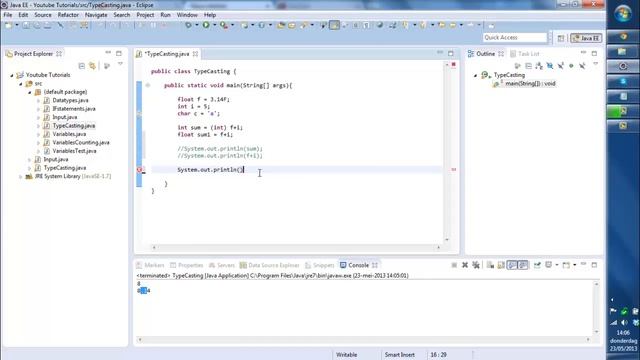Click Remove Launch in Console toolbar
This screenshot has width=640, height=360.
click(465, 265)
